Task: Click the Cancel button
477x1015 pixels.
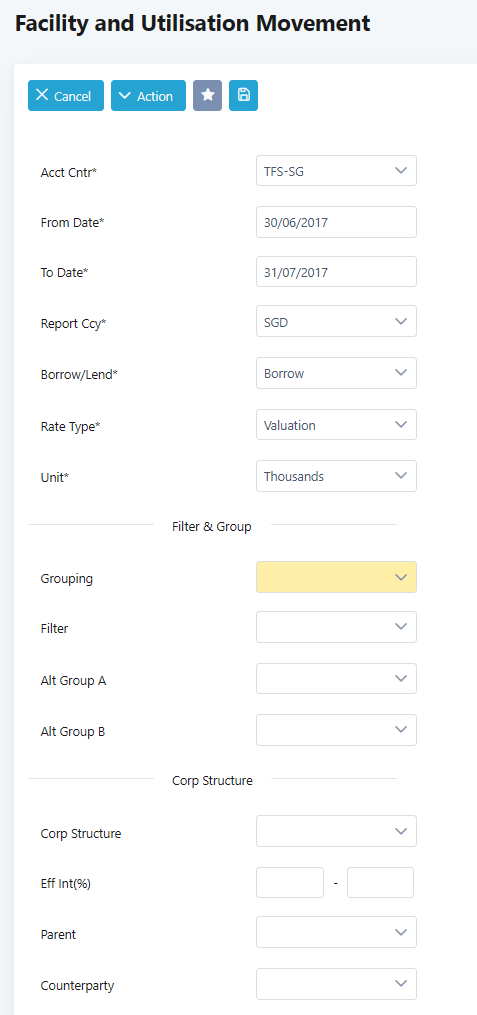Action: [66, 96]
